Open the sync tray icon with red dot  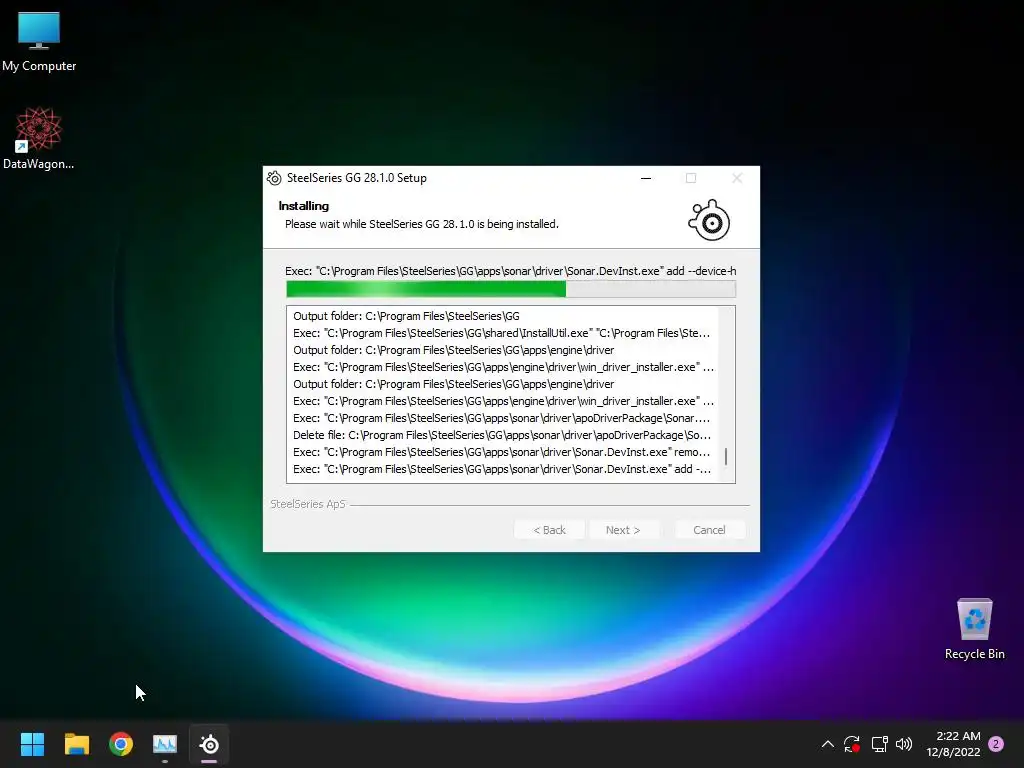point(852,744)
